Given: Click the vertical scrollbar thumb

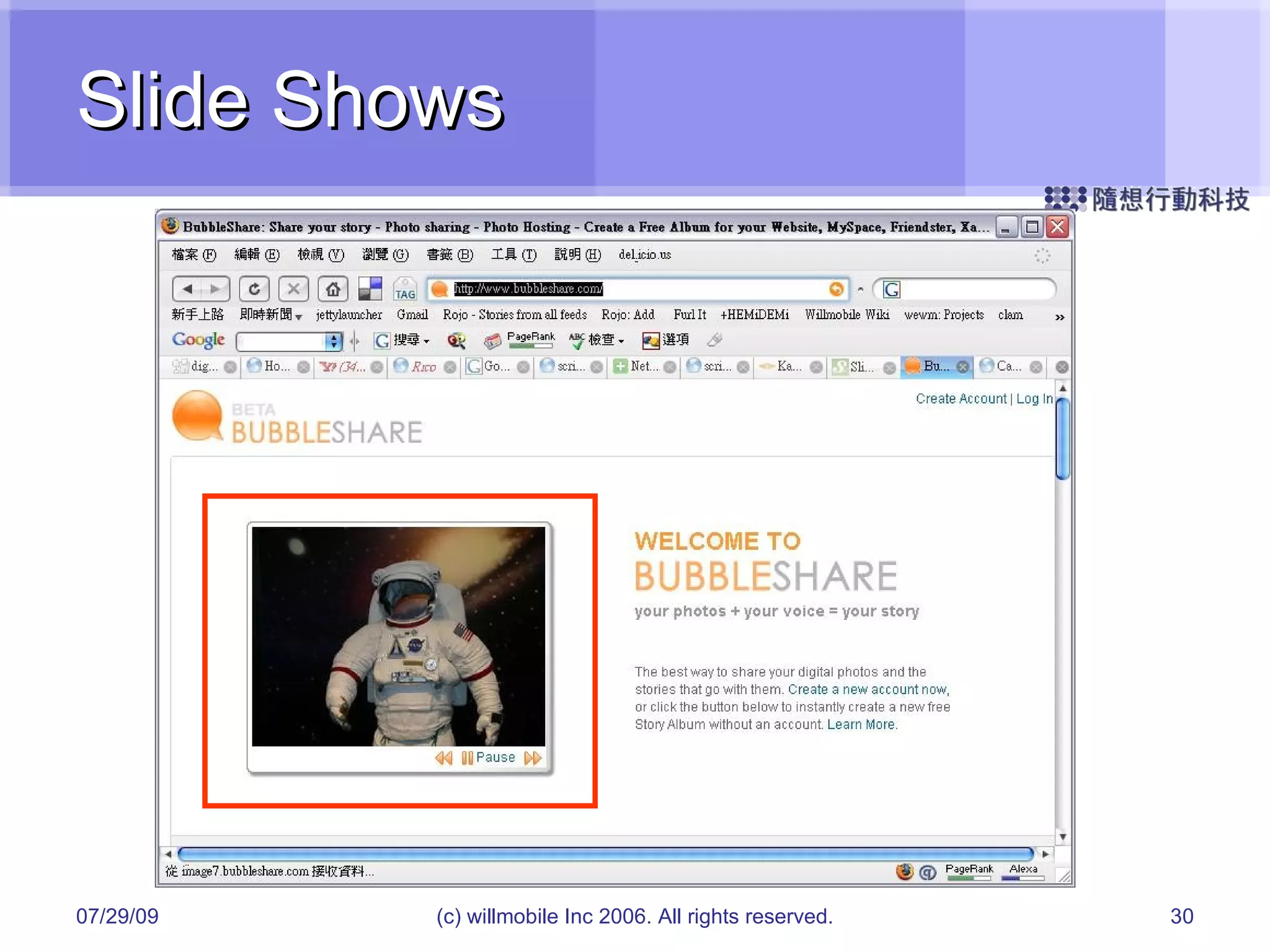Looking at the screenshot, I should (1062, 439).
